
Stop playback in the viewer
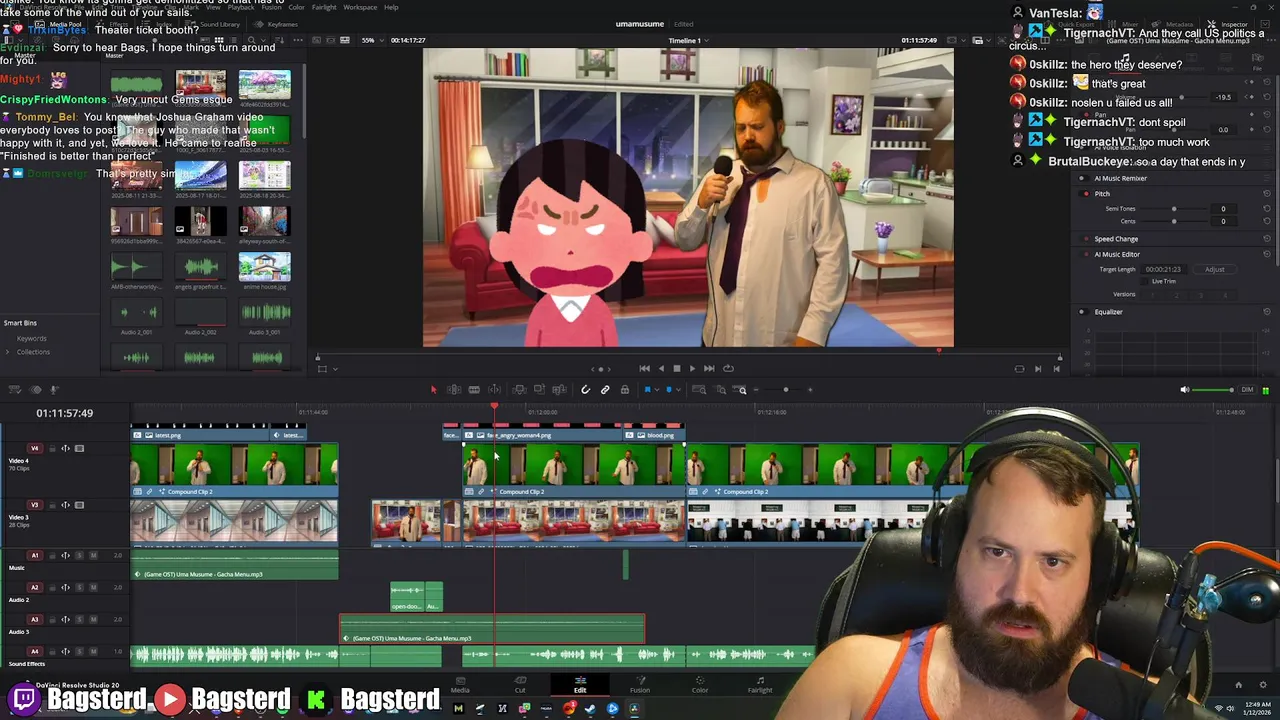pyautogui.click(x=676, y=369)
